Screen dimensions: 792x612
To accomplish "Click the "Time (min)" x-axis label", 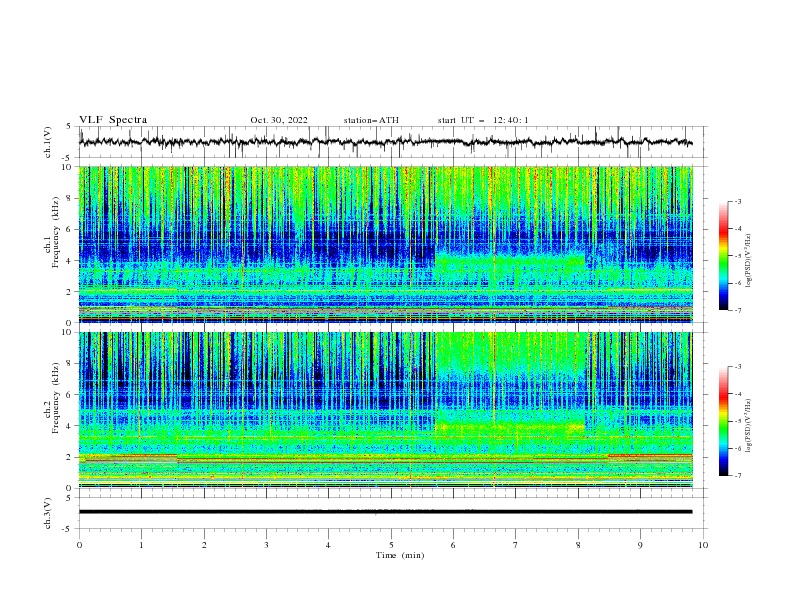I will (x=400, y=555).
